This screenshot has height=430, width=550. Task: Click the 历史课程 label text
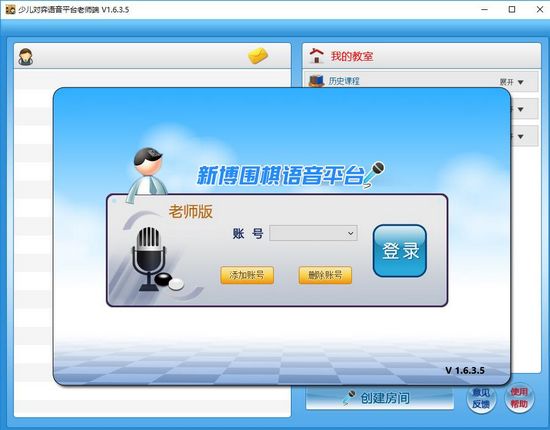pyautogui.click(x=344, y=81)
